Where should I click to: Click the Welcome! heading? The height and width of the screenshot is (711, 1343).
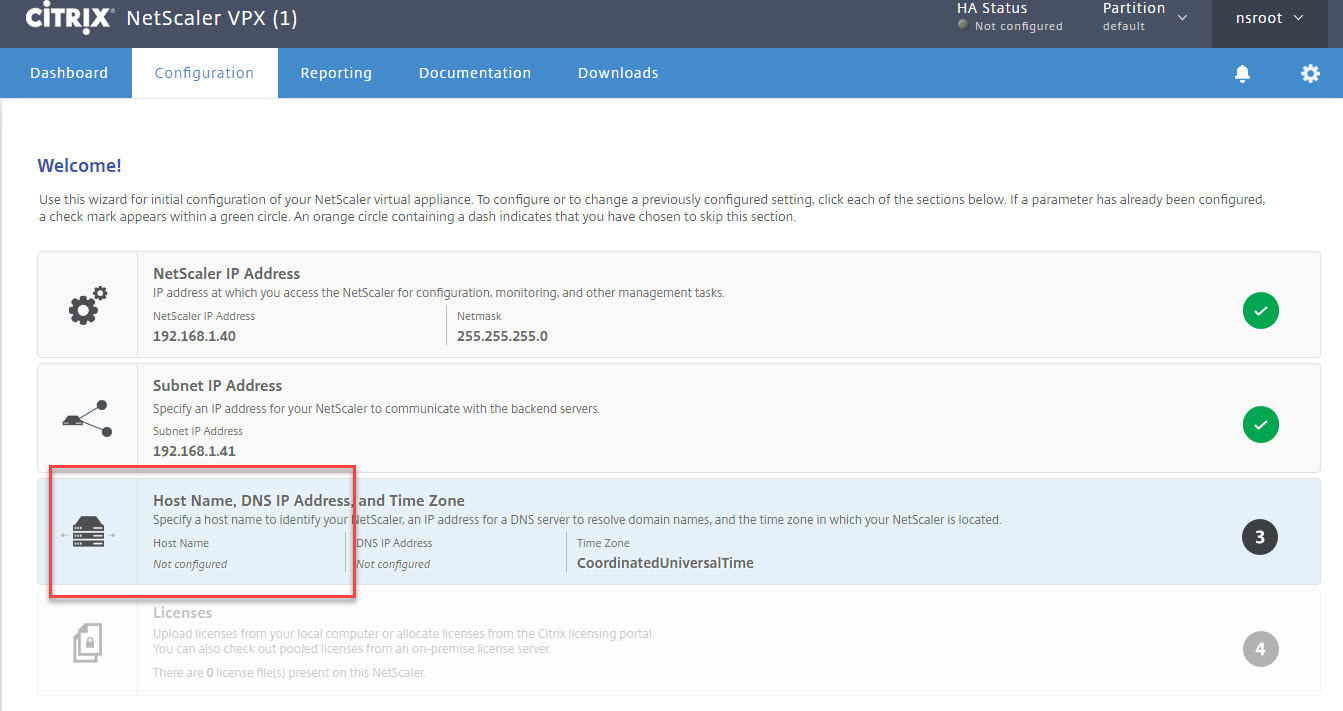point(79,166)
